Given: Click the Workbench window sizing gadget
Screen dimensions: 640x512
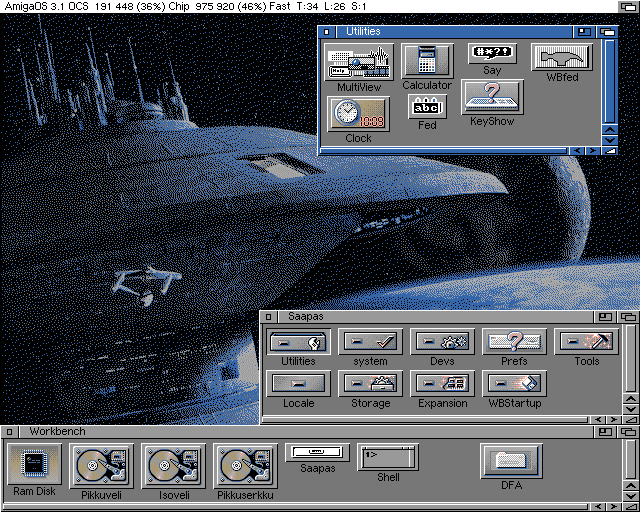Looking at the screenshot, I should pyautogui.click(x=631, y=507).
